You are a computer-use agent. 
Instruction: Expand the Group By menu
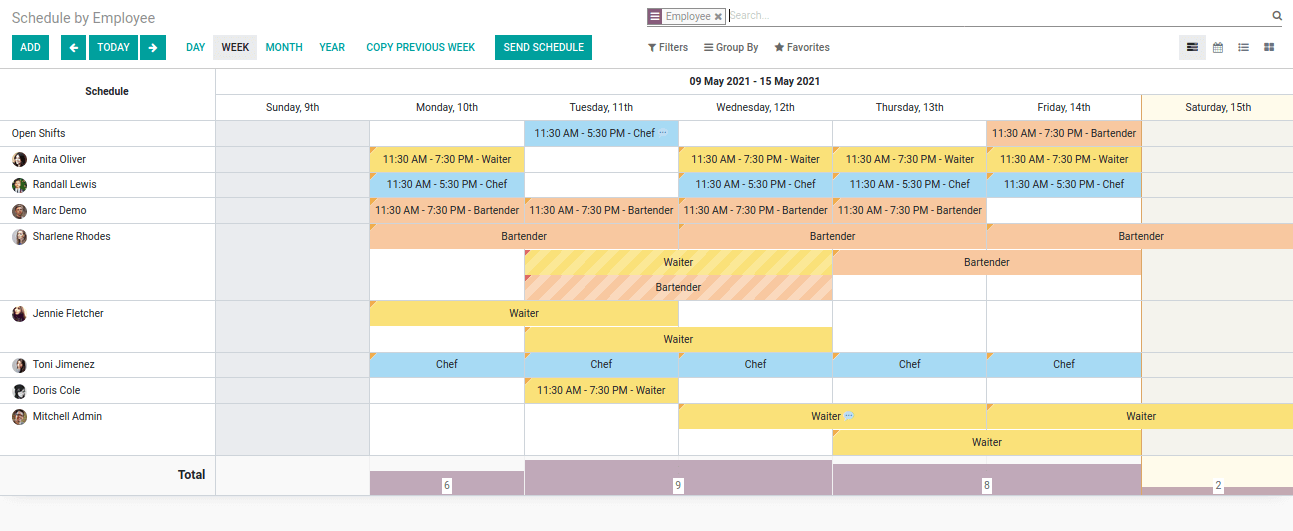click(x=731, y=47)
